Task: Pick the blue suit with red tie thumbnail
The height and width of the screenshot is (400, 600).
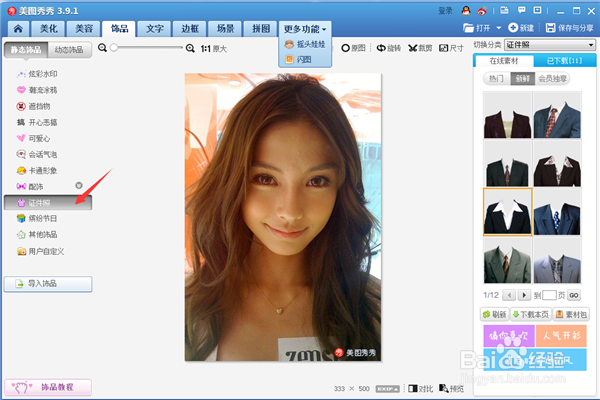Action: click(x=557, y=115)
